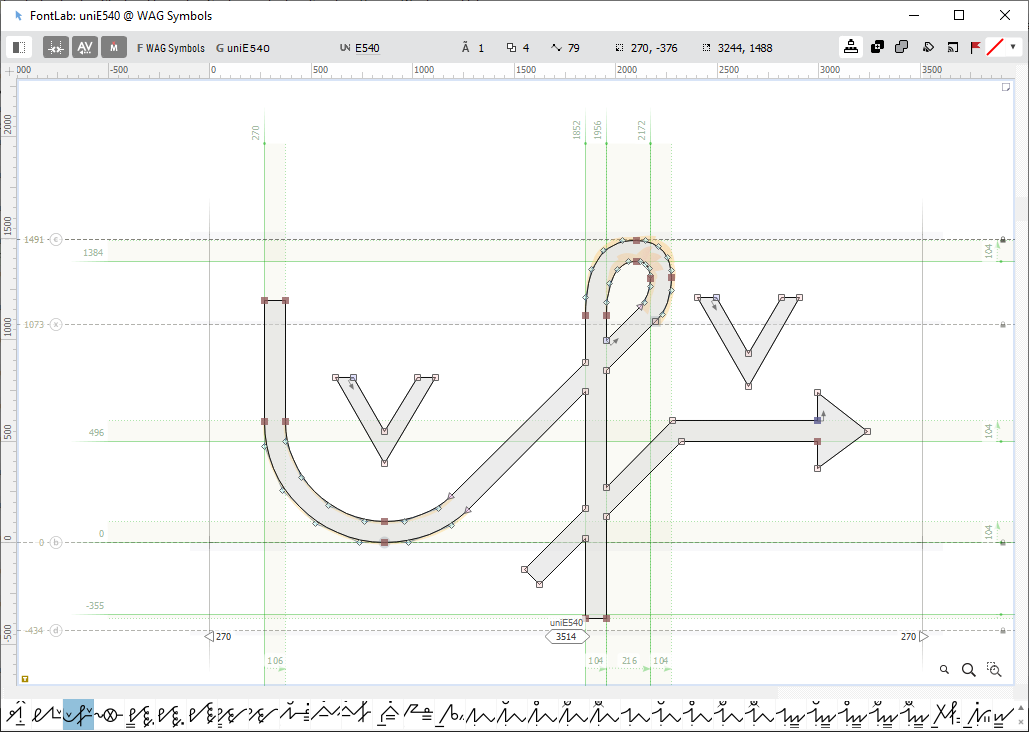Image resolution: width=1029 pixels, height=732 pixels.
Task: Click the glyph name field uniE540
Action: click(x=243, y=48)
